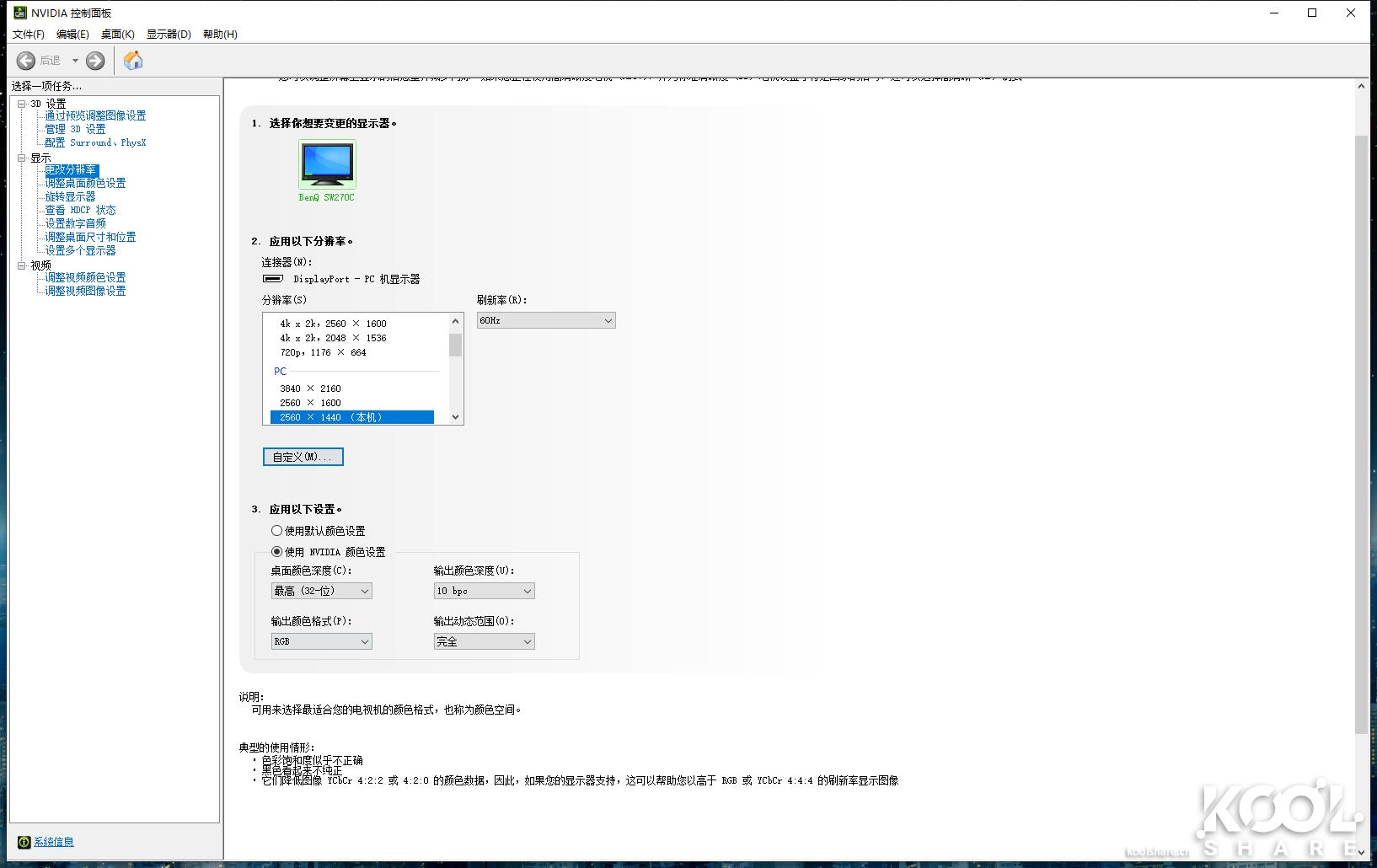Screen dimensions: 1377x868
Task: Select 使用默认颜色设置 radio button
Action: tap(276, 530)
